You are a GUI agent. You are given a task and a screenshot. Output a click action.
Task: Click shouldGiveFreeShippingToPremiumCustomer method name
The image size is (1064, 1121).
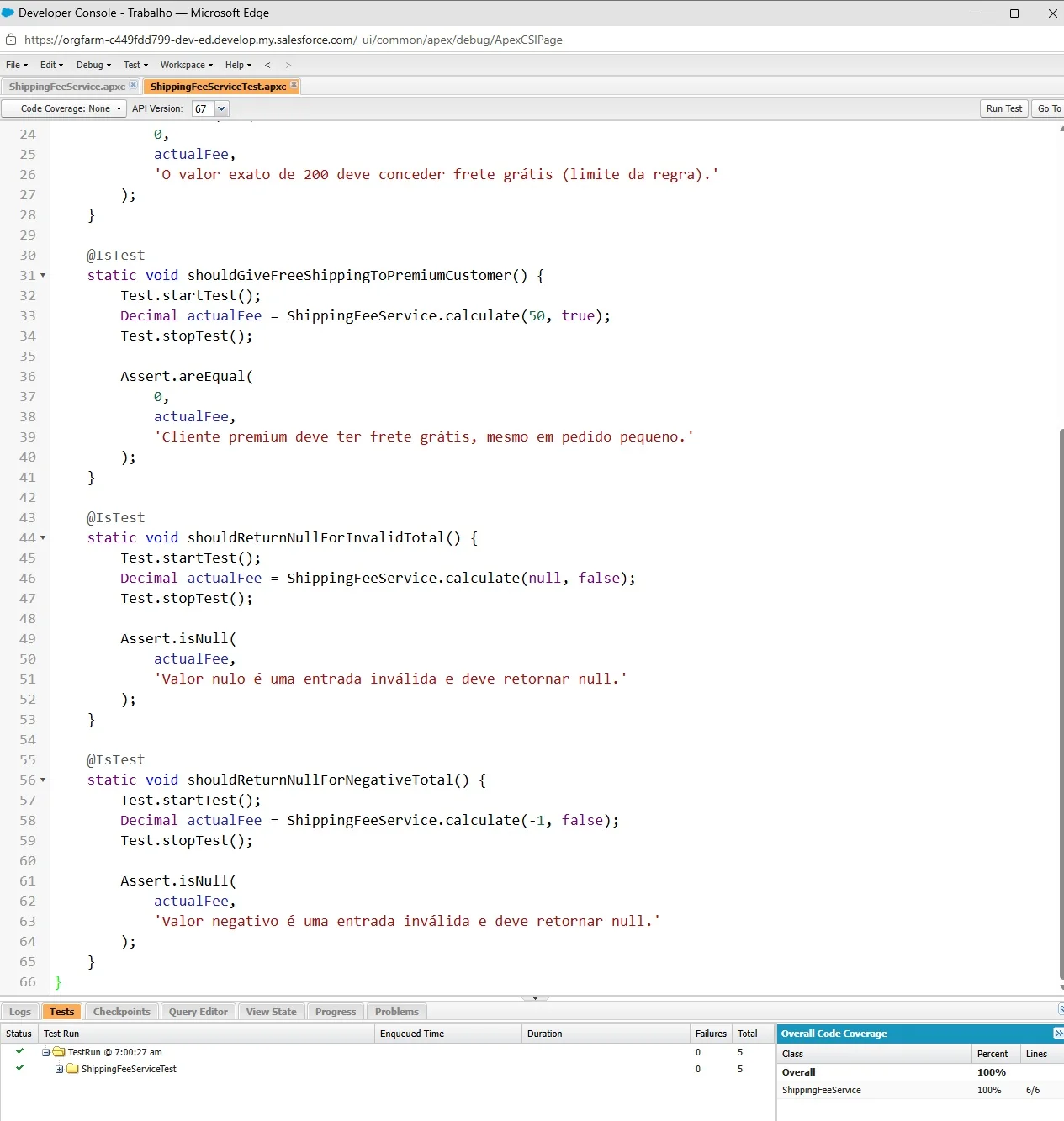(349, 275)
